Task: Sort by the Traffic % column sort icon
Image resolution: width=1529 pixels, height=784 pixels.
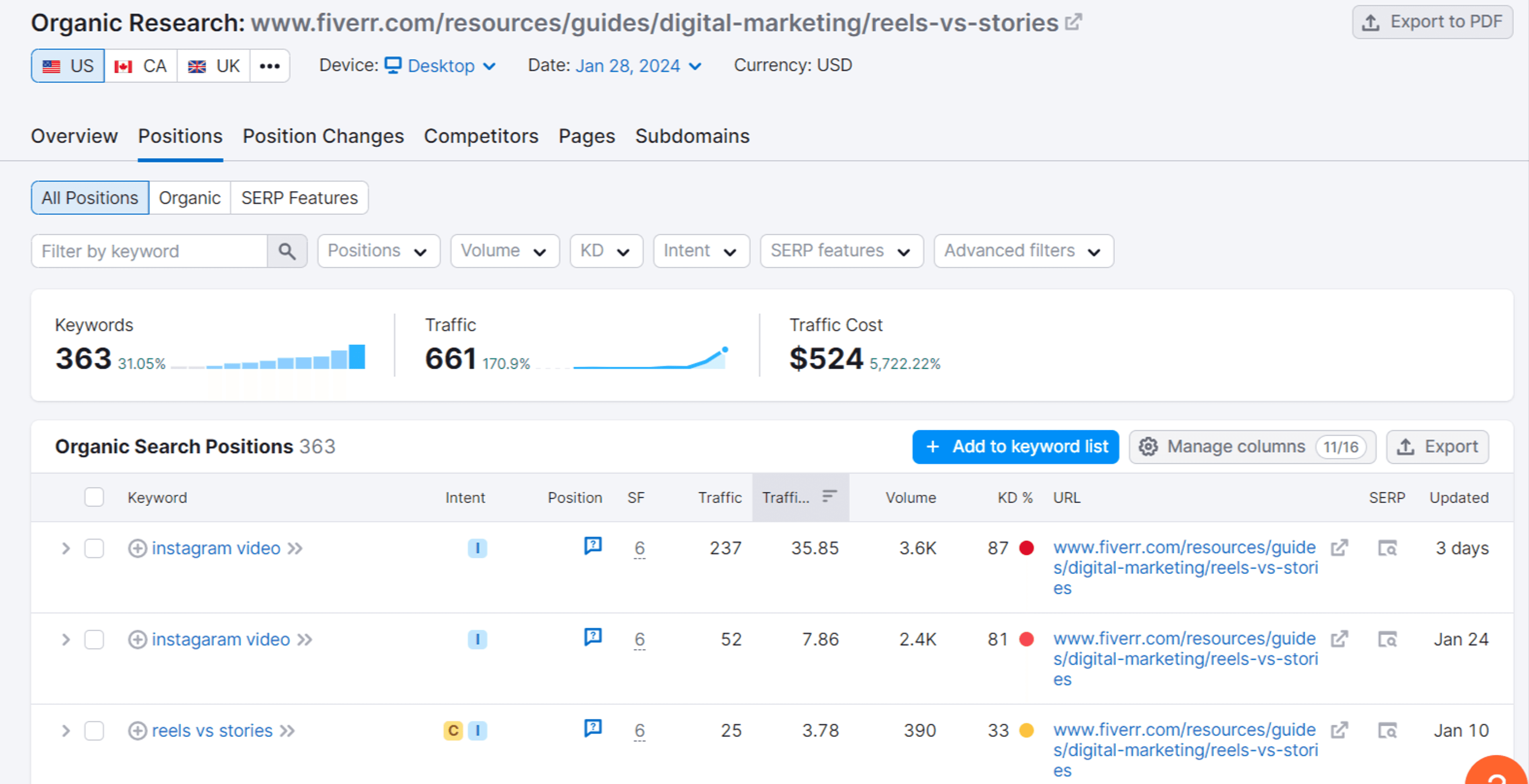Action: click(829, 496)
